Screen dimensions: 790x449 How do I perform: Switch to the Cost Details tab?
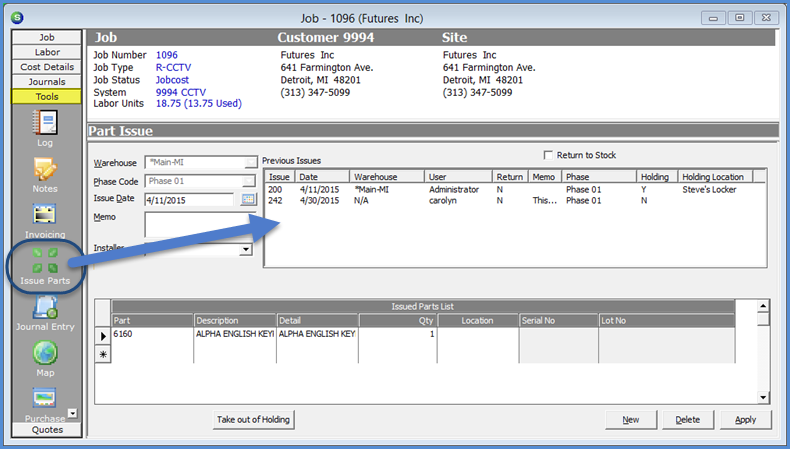(47, 67)
